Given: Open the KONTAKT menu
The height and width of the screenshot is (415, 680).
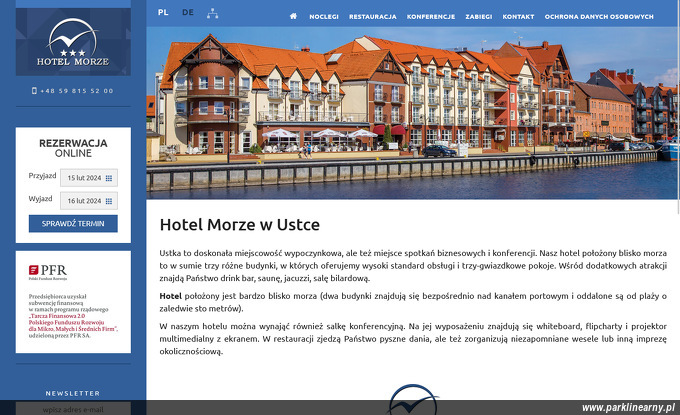Looking at the screenshot, I should [x=518, y=16].
